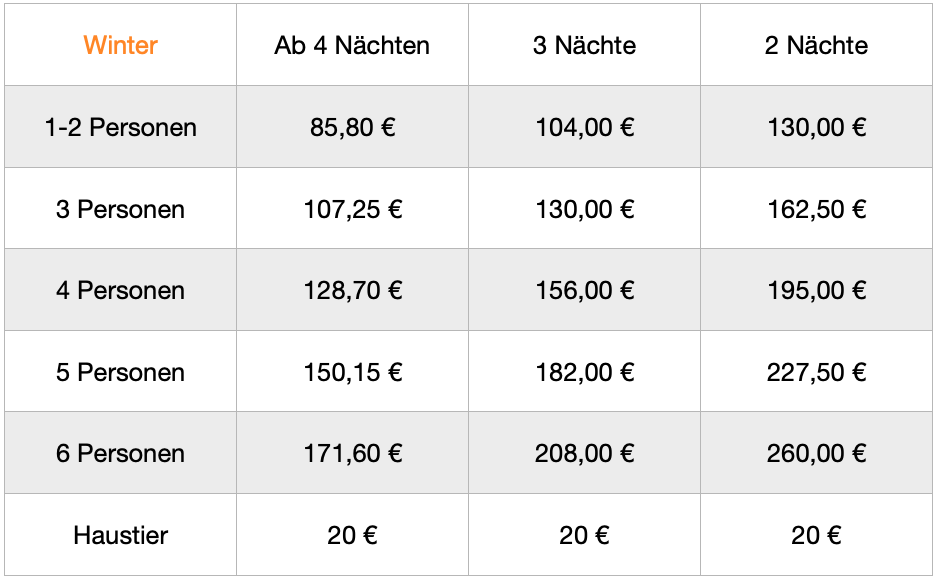The width and height of the screenshot is (937, 579).
Task: Click the '4 Personen' row label
Action: click(x=120, y=290)
